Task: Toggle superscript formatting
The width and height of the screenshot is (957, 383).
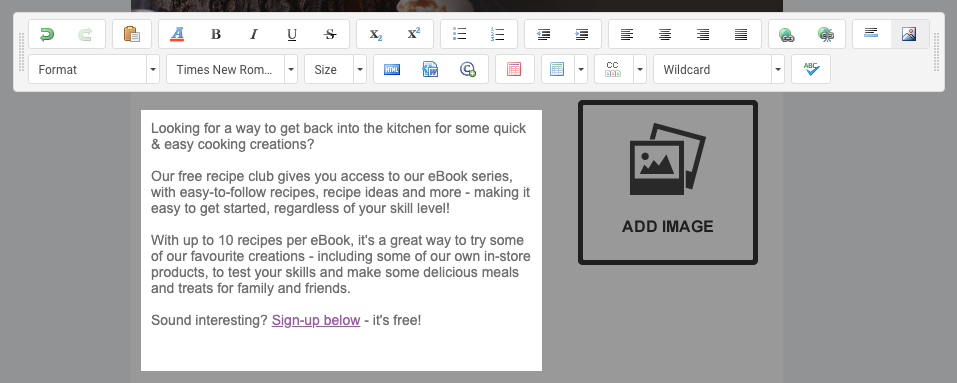Action: tap(414, 34)
